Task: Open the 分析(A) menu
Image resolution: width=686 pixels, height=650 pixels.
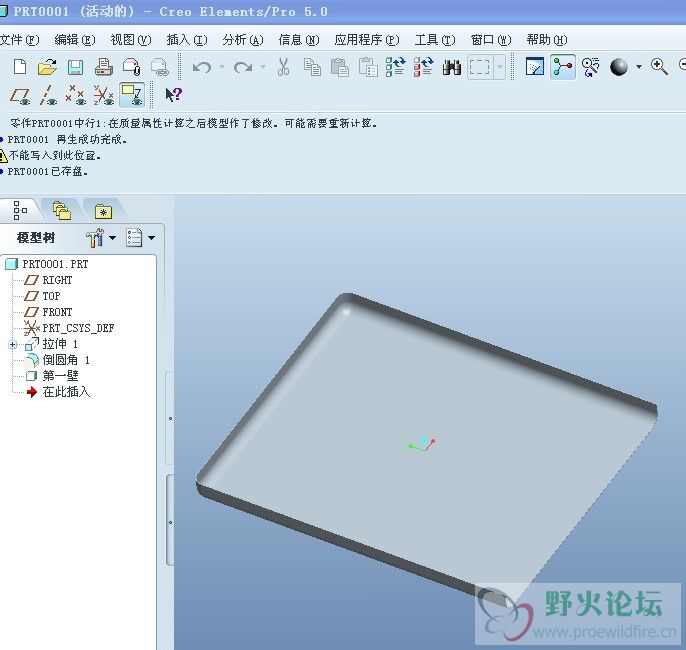Action: [x=243, y=40]
